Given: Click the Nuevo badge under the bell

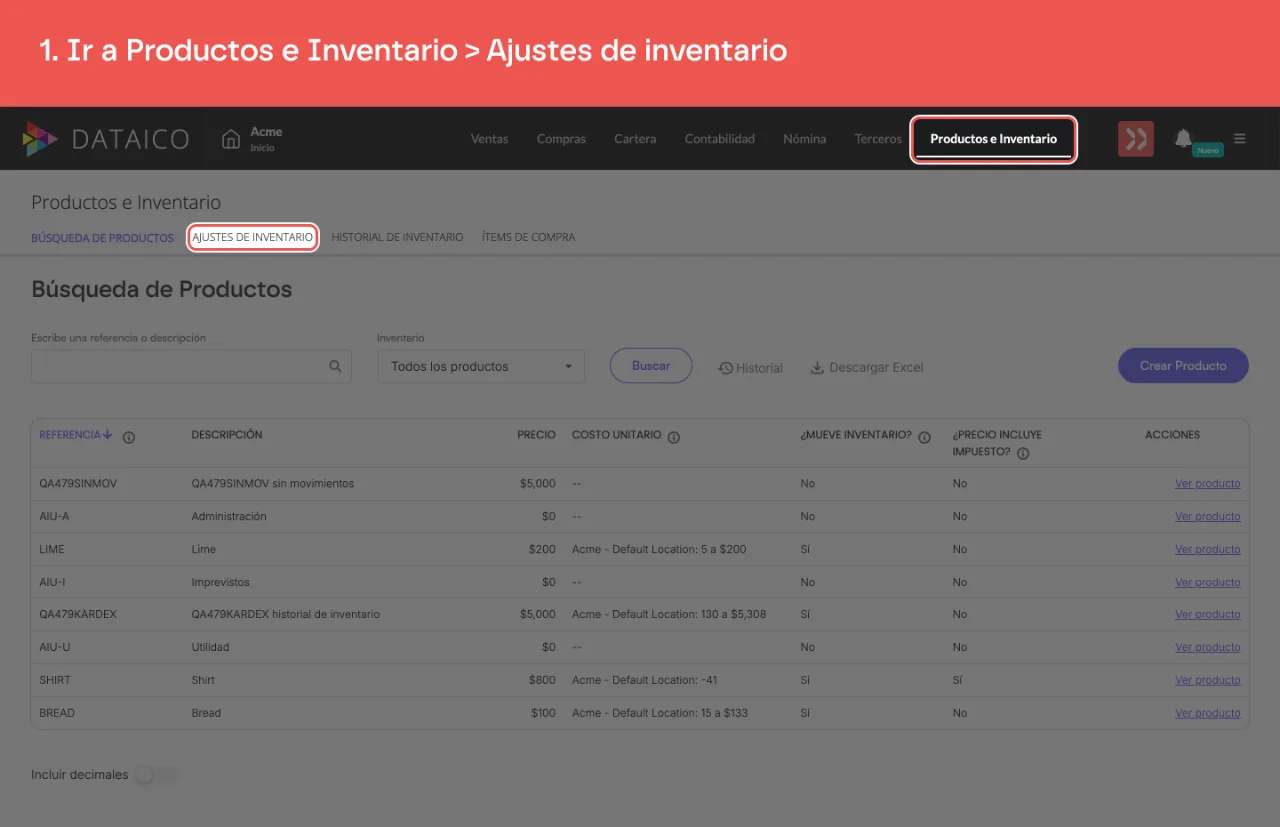Looking at the screenshot, I should (1208, 150).
